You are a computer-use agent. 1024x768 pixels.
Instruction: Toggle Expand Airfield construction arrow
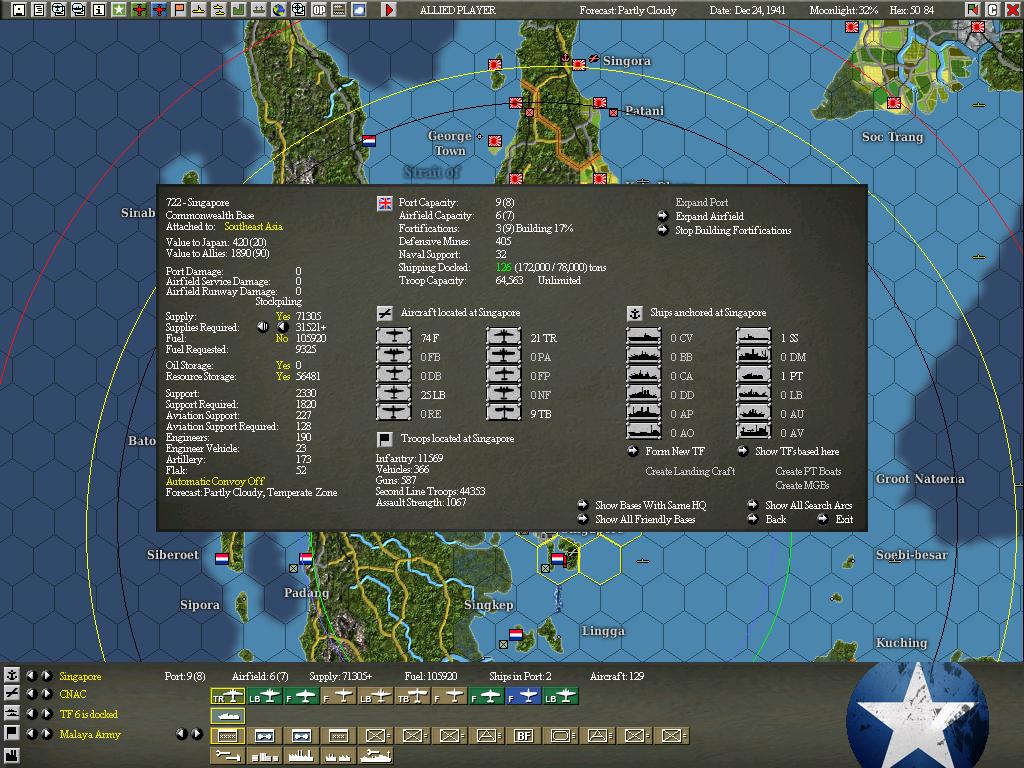(x=662, y=216)
